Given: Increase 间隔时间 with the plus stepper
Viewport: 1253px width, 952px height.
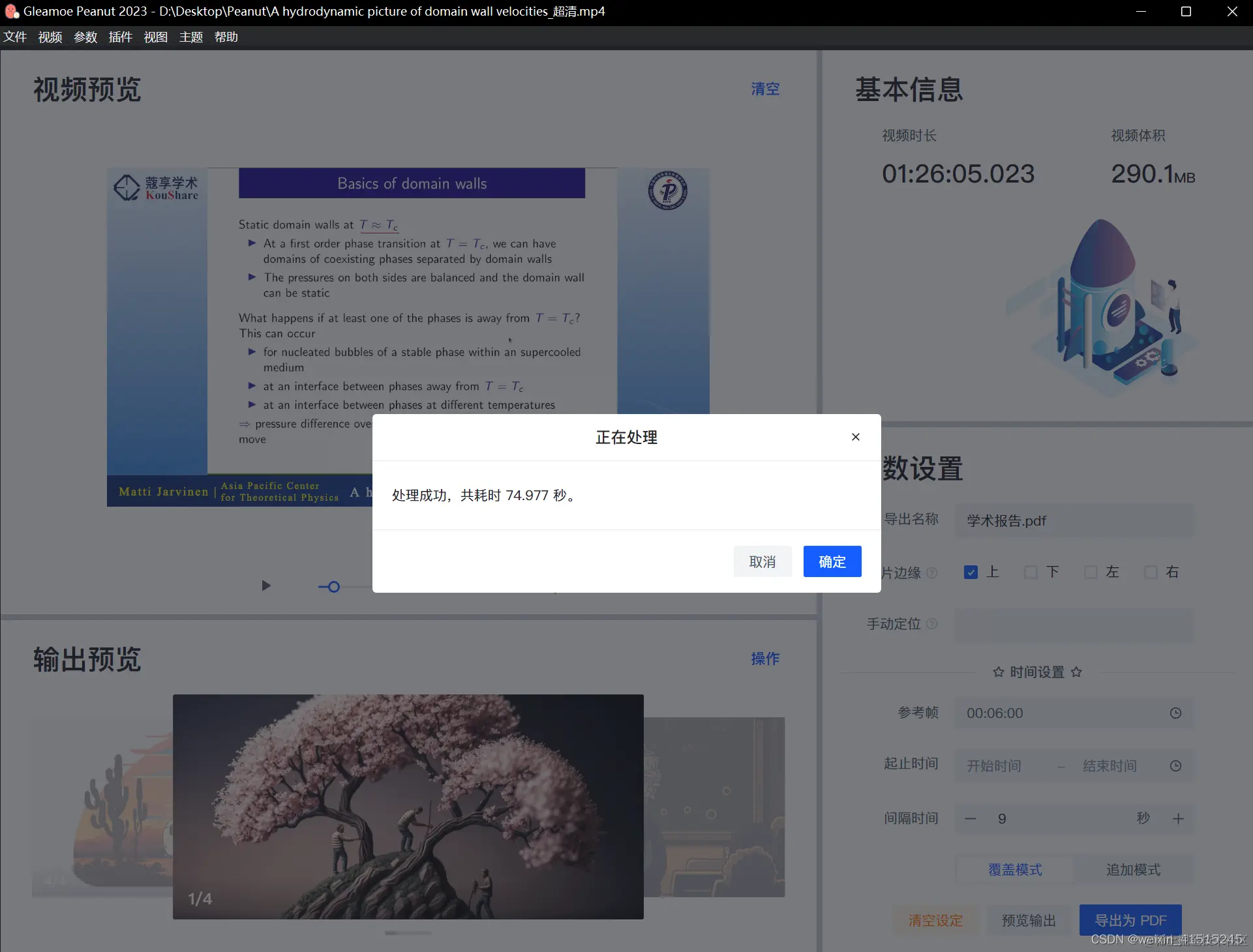Looking at the screenshot, I should coord(1178,818).
